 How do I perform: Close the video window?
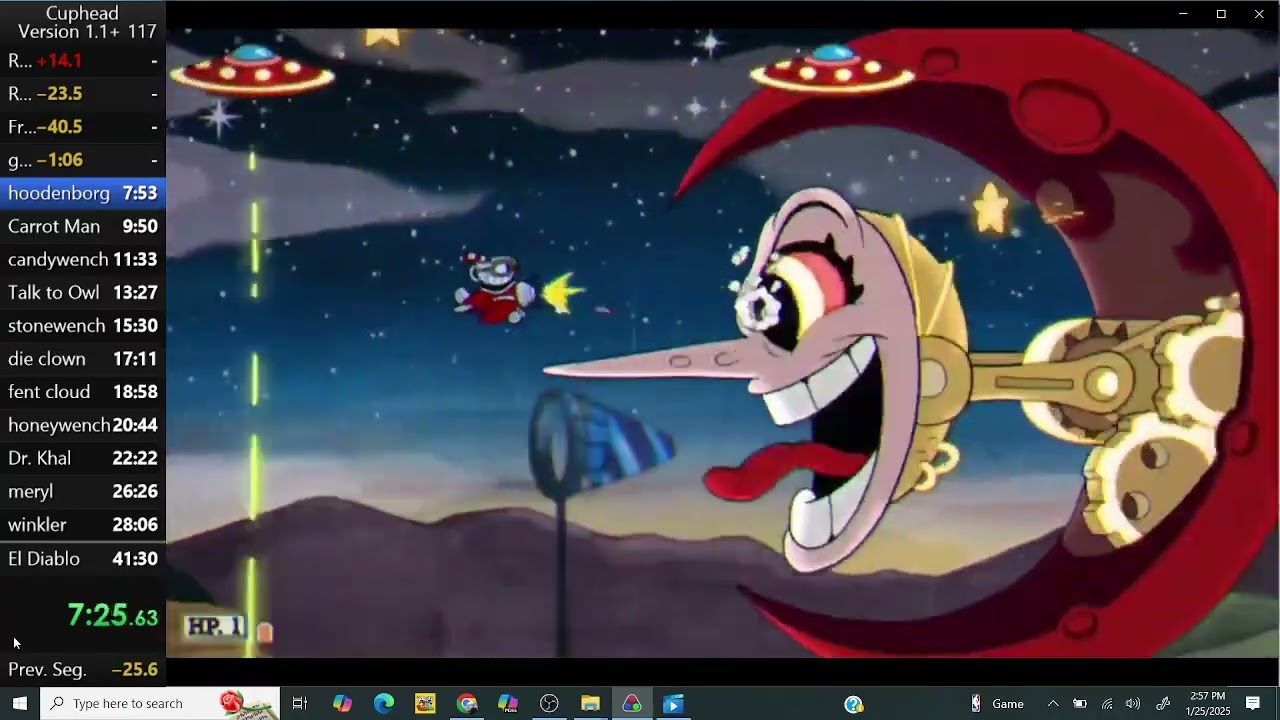1259,14
